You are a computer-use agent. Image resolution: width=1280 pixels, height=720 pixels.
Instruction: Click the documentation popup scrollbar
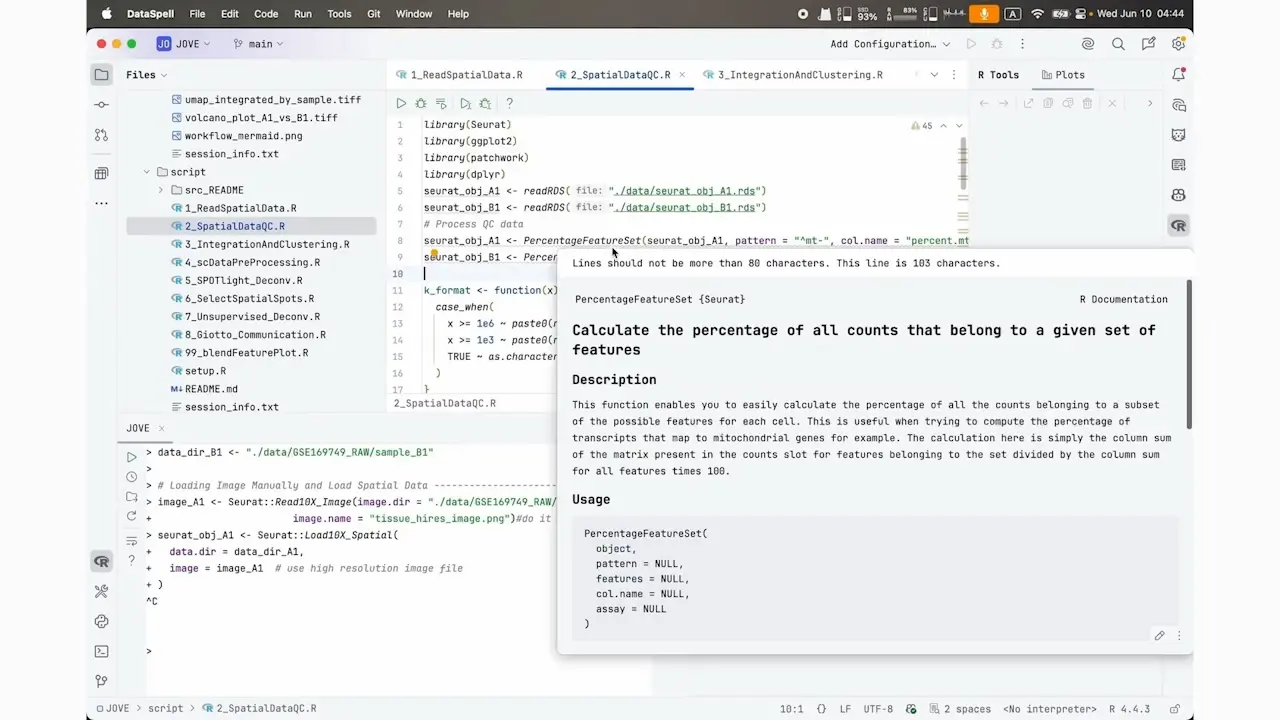point(1189,355)
